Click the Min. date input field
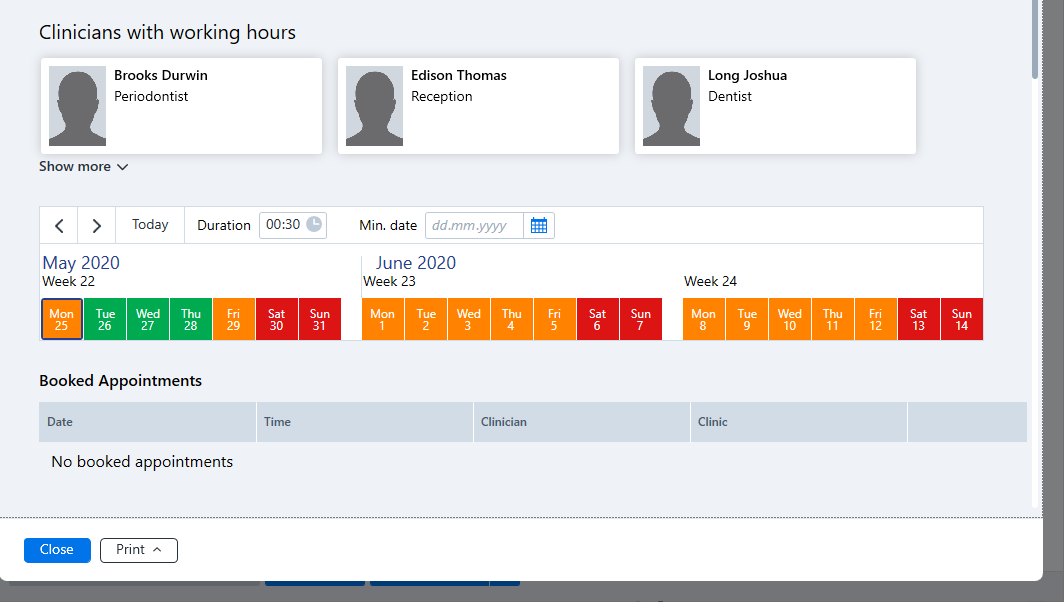 coord(474,225)
